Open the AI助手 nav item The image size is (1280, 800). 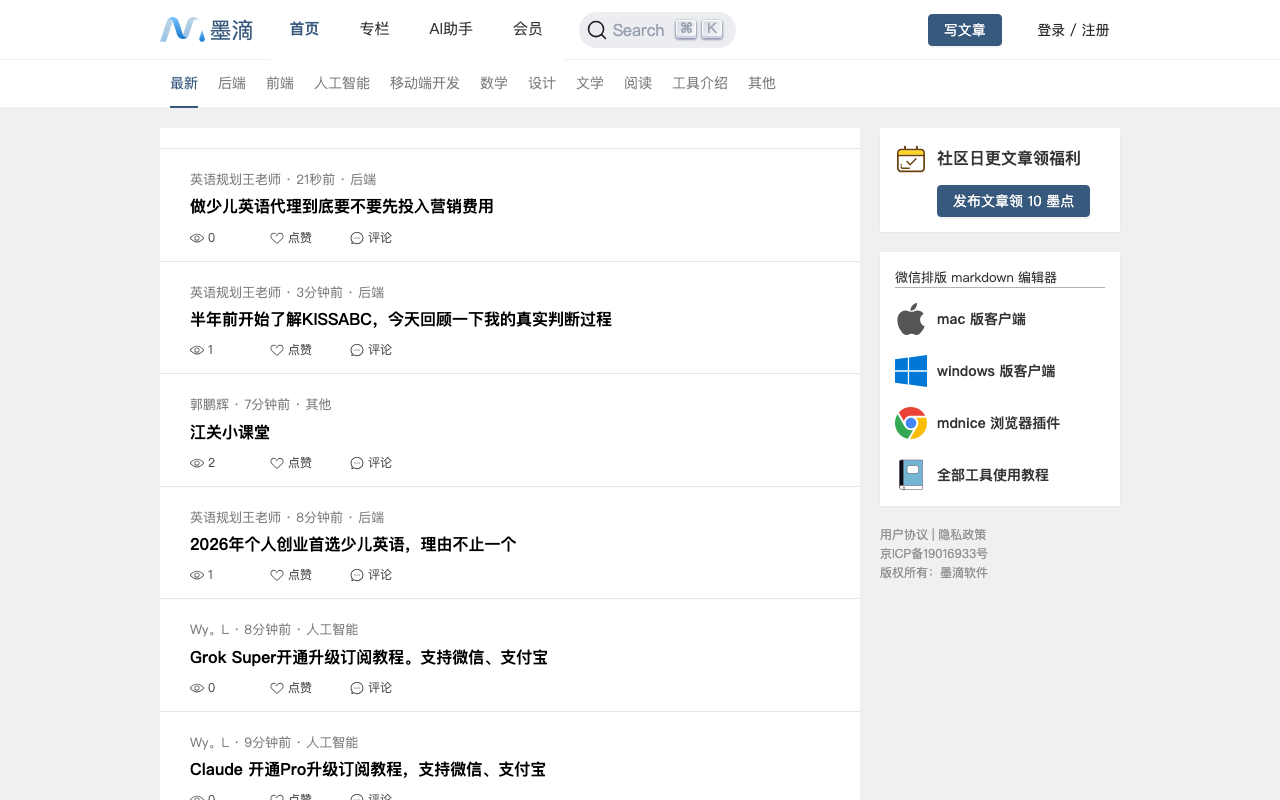(451, 29)
